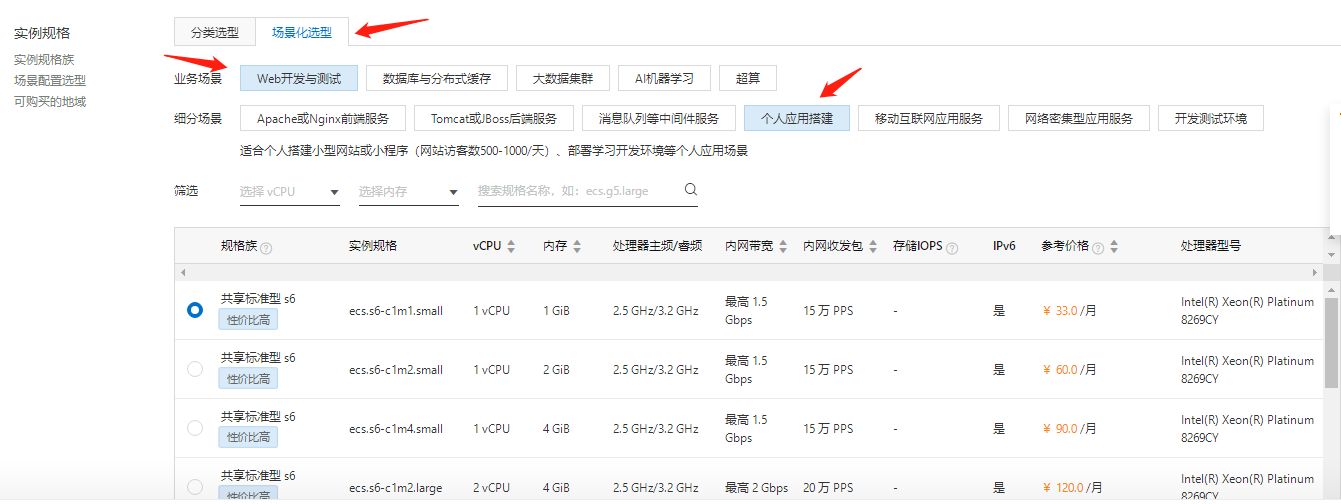Click 可购买的地域 in left sidebar
This screenshot has width=1341, height=504.
tap(50, 101)
